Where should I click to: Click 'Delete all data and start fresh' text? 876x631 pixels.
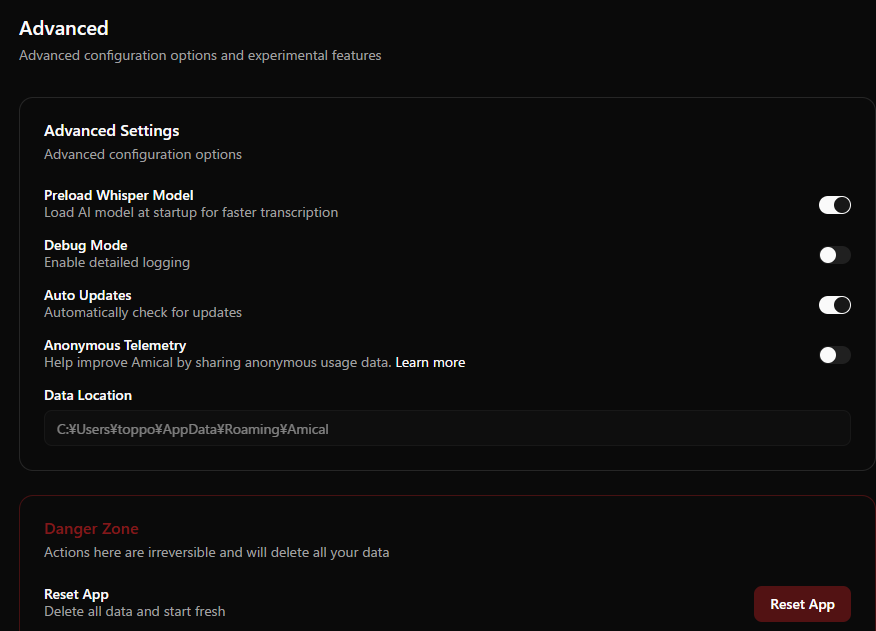135,611
